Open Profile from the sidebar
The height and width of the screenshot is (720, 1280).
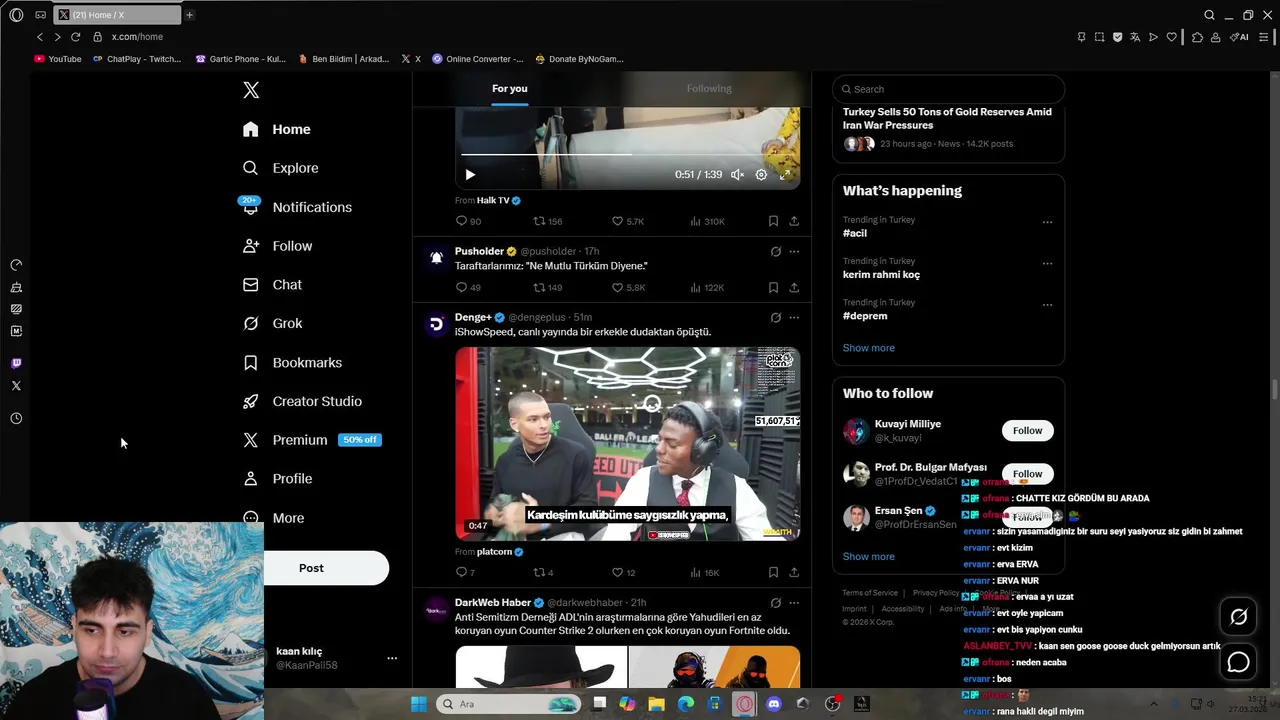click(278, 479)
